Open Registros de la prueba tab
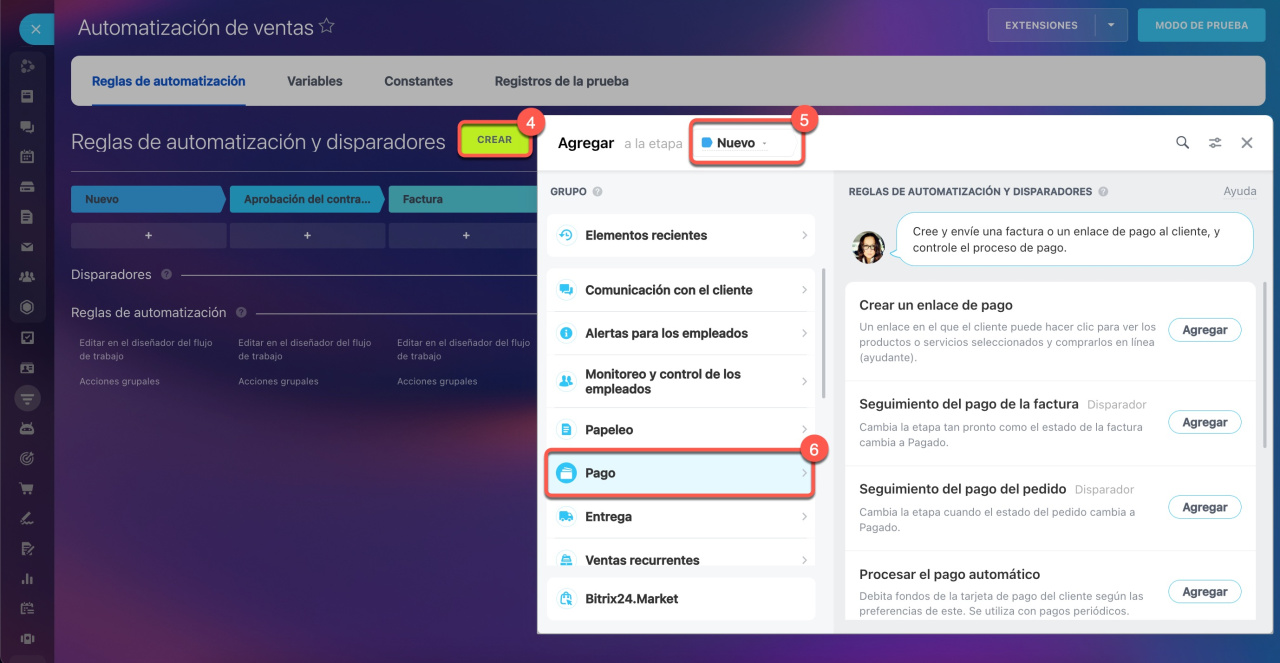1280x663 pixels. pos(562,81)
